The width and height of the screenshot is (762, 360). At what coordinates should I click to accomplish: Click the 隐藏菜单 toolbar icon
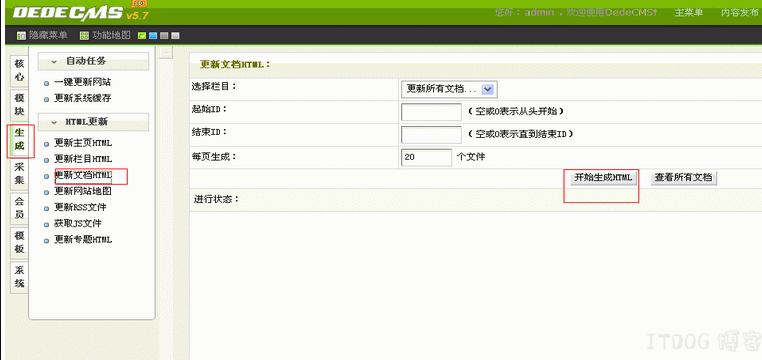[21, 35]
